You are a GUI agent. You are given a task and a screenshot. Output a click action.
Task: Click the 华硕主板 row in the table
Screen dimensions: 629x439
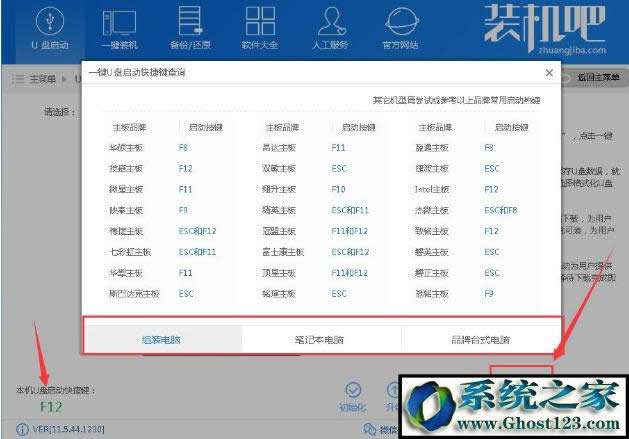coord(126,147)
